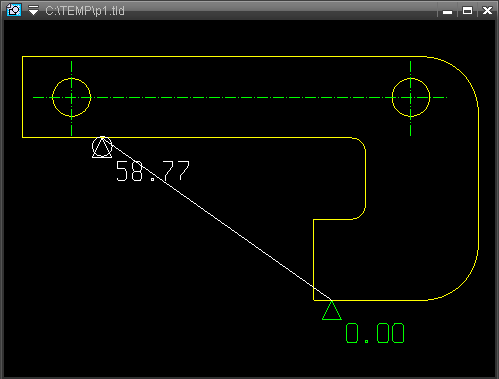Open the title bar dropdown arrow menu
The image size is (499, 379).
(33, 10)
